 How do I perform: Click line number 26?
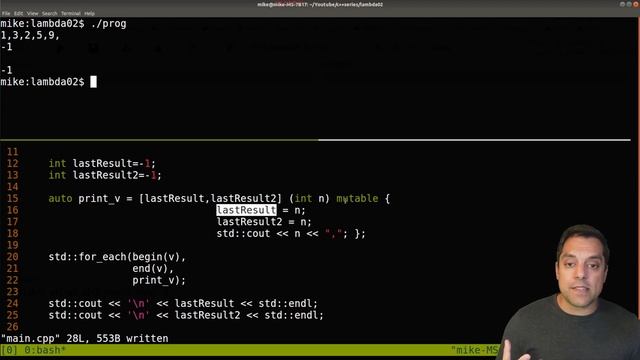click(12, 327)
